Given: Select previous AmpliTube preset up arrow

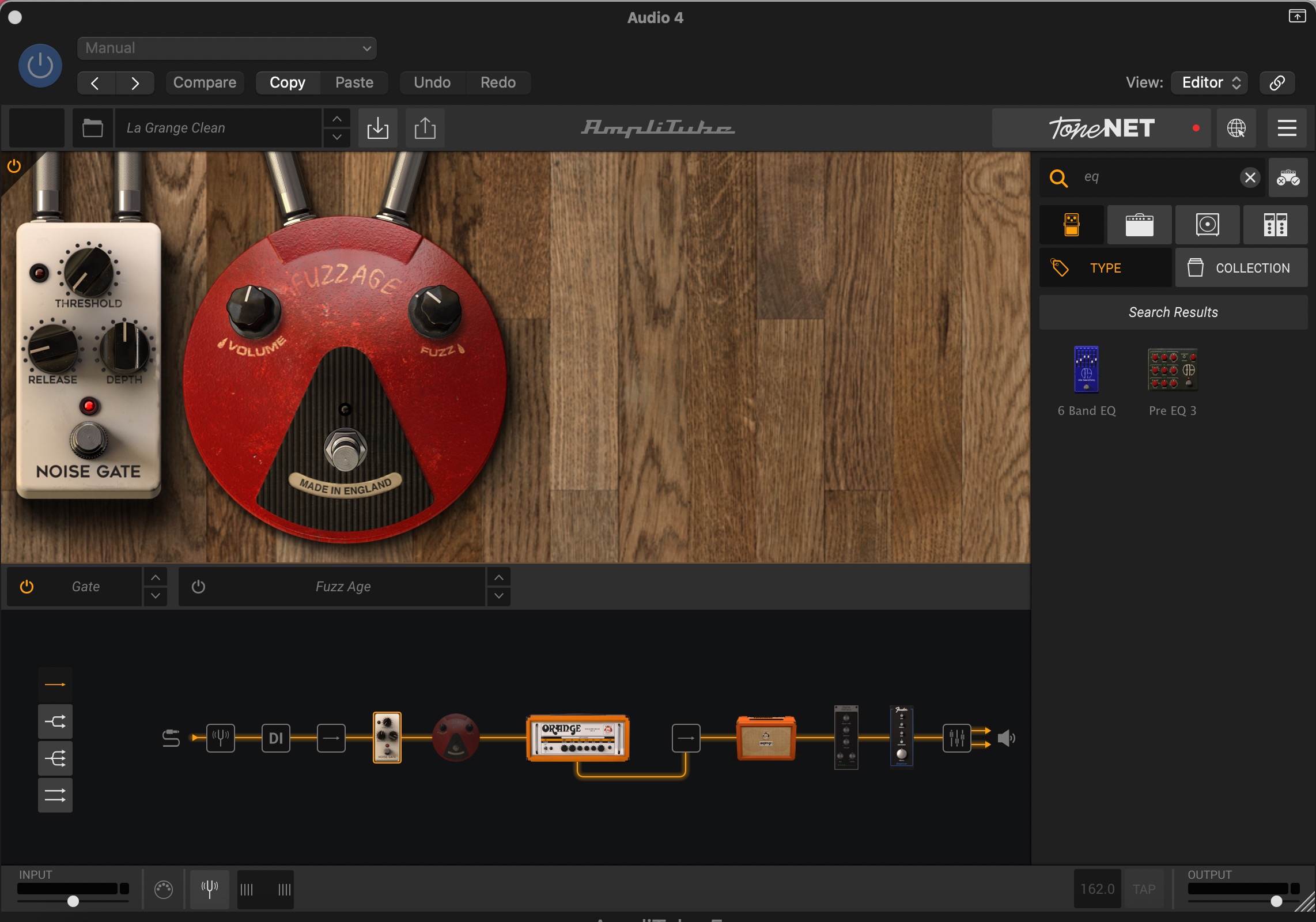Looking at the screenshot, I should tap(337, 119).
